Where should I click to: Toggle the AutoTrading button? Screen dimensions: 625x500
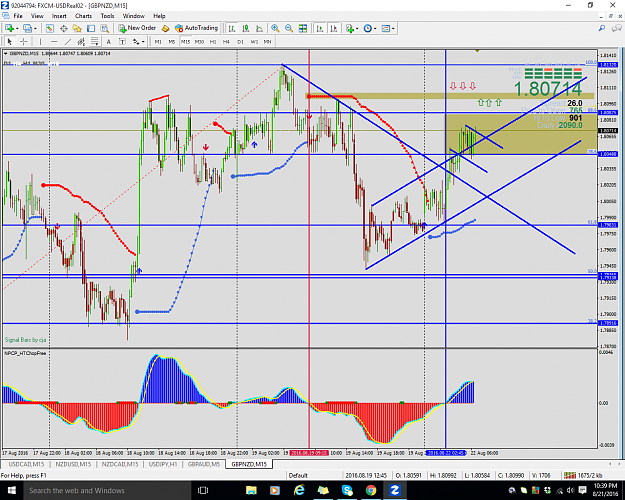pos(197,28)
